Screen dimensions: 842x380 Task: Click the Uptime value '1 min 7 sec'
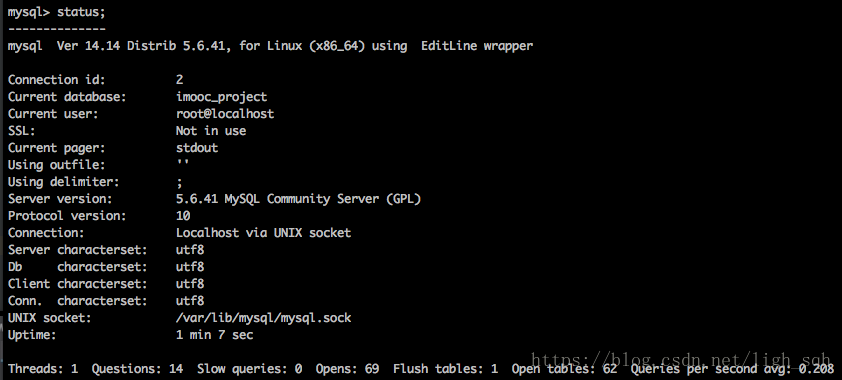[214, 335]
